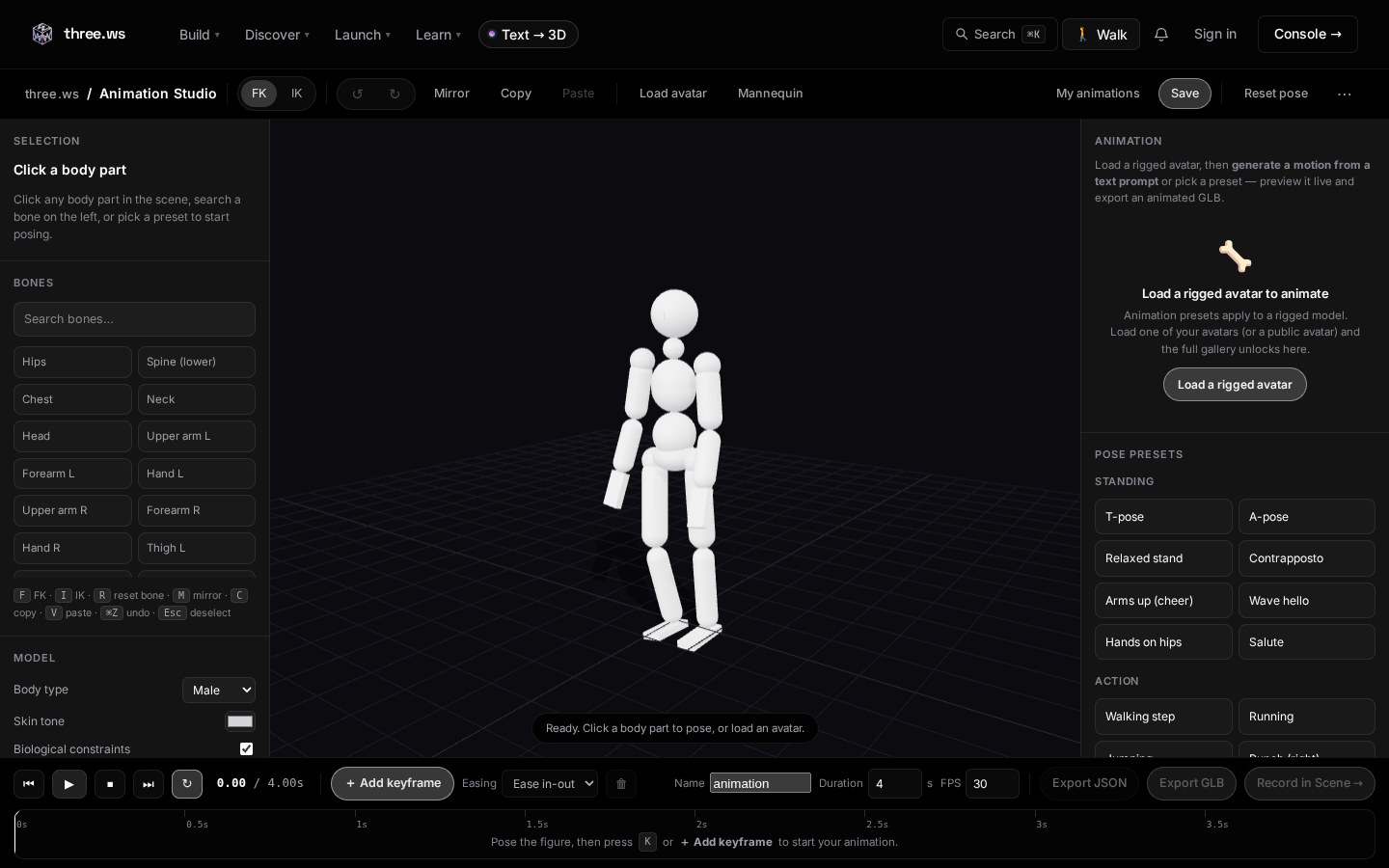The width and height of the screenshot is (1389, 868).
Task: Toggle loop playback button
Action: click(x=187, y=784)
